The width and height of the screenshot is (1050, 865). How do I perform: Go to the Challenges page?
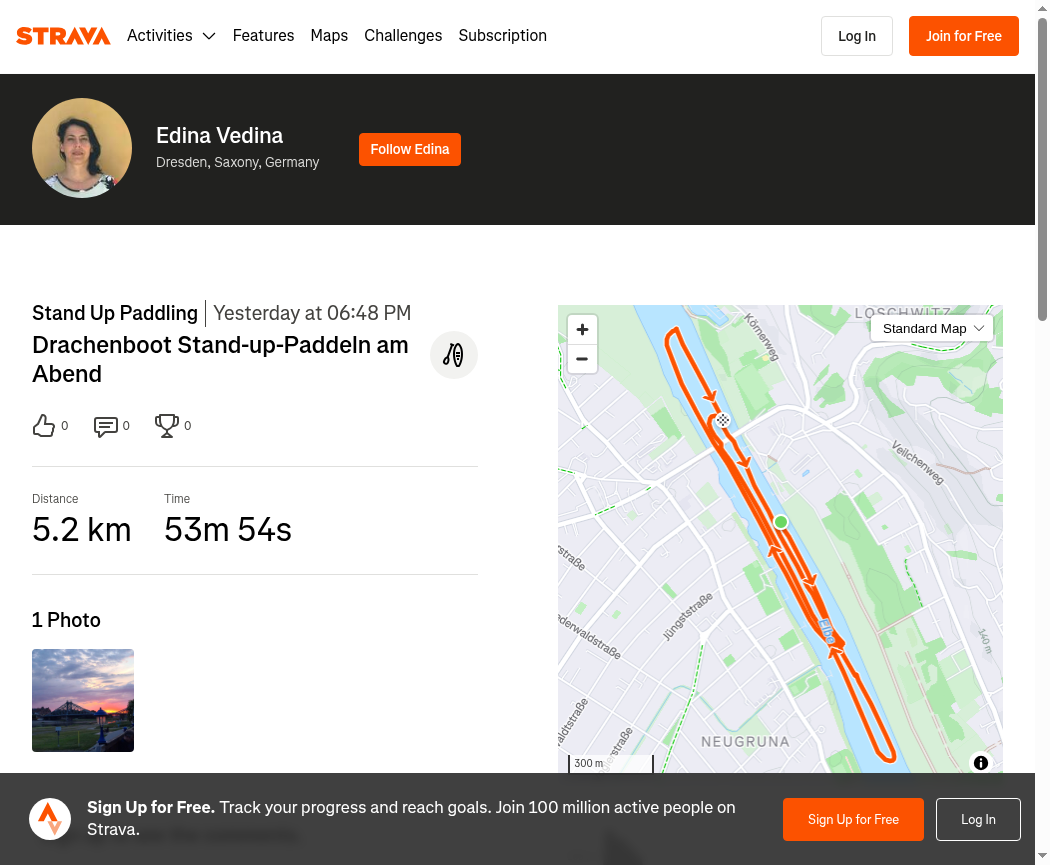pyautogui.click(x=403, y=36)
